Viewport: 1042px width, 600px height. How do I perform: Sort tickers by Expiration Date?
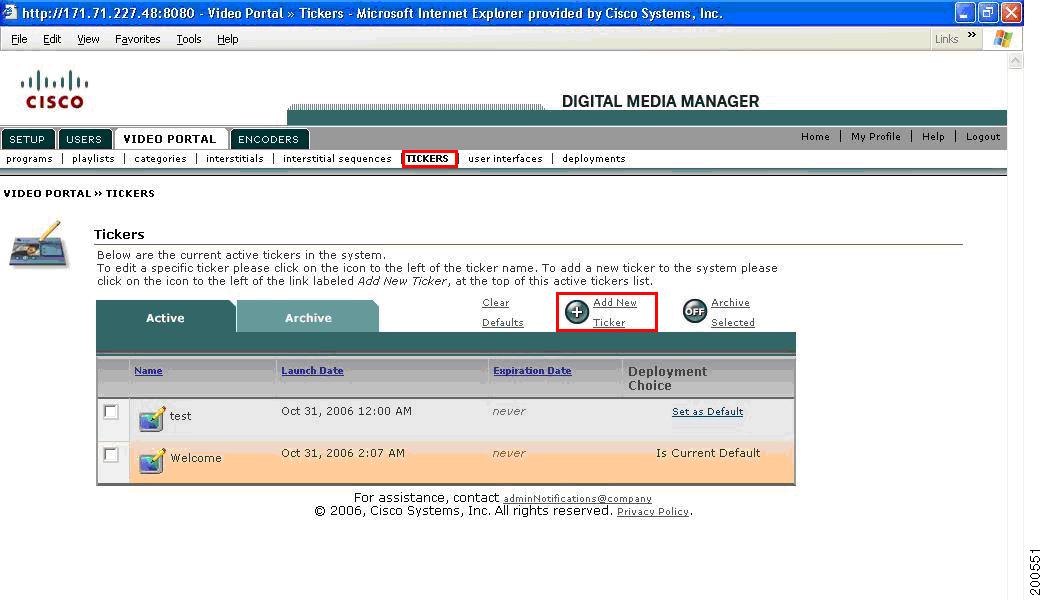point(532,371)
